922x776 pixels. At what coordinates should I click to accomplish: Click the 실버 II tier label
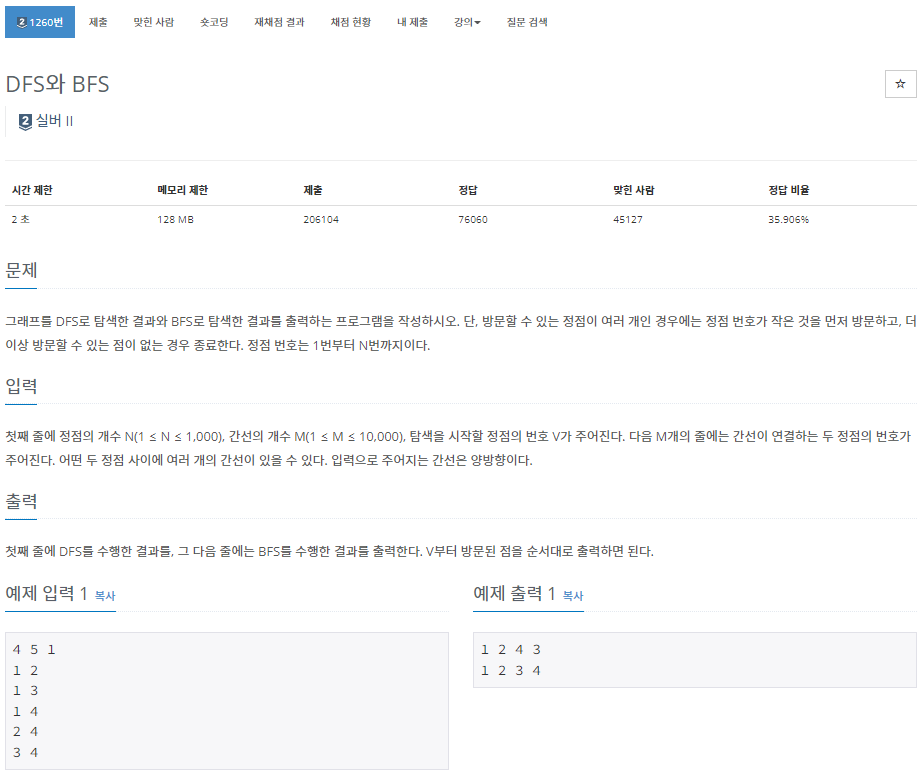[55, 121]
